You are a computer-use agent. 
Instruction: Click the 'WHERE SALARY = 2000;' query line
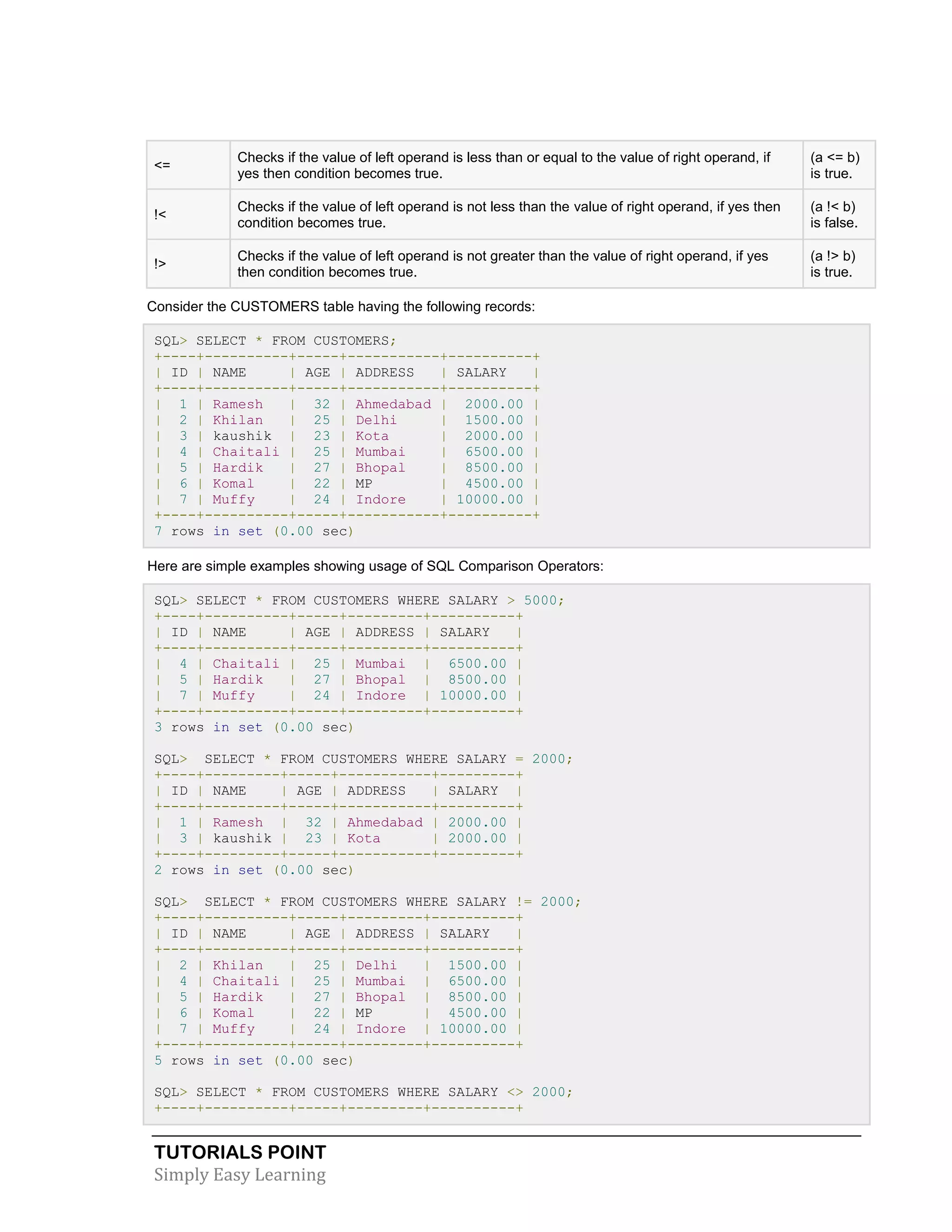[363, 759]
